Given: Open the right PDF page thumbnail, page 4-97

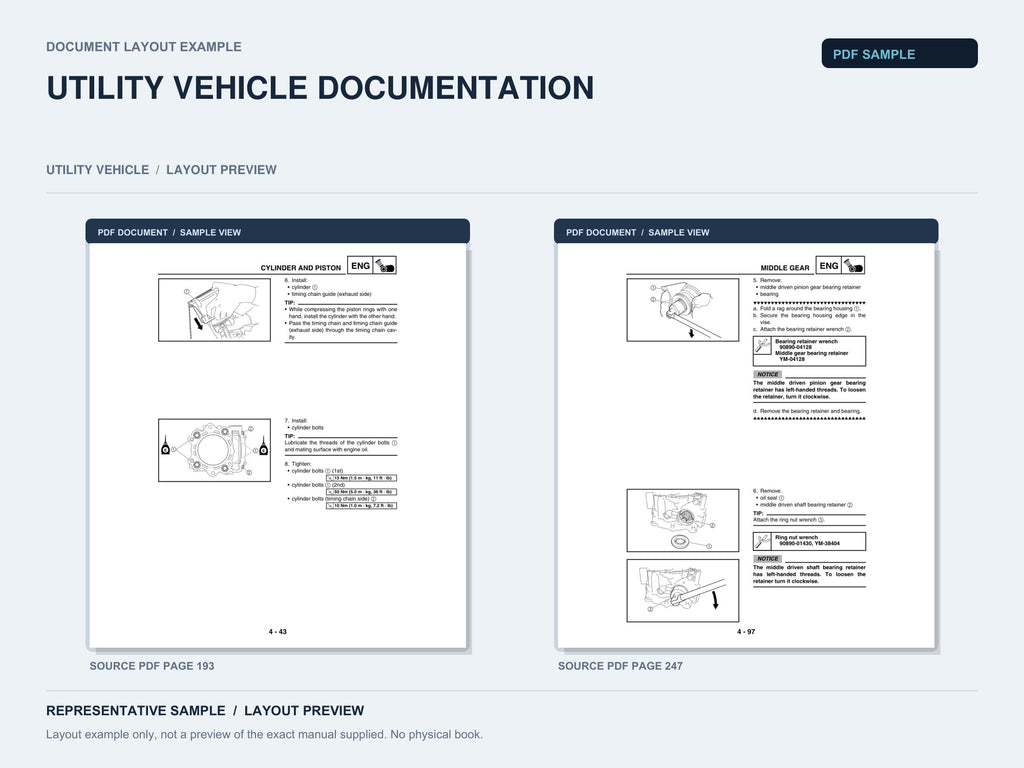Looking at the screenshot, I should point(746,445).
